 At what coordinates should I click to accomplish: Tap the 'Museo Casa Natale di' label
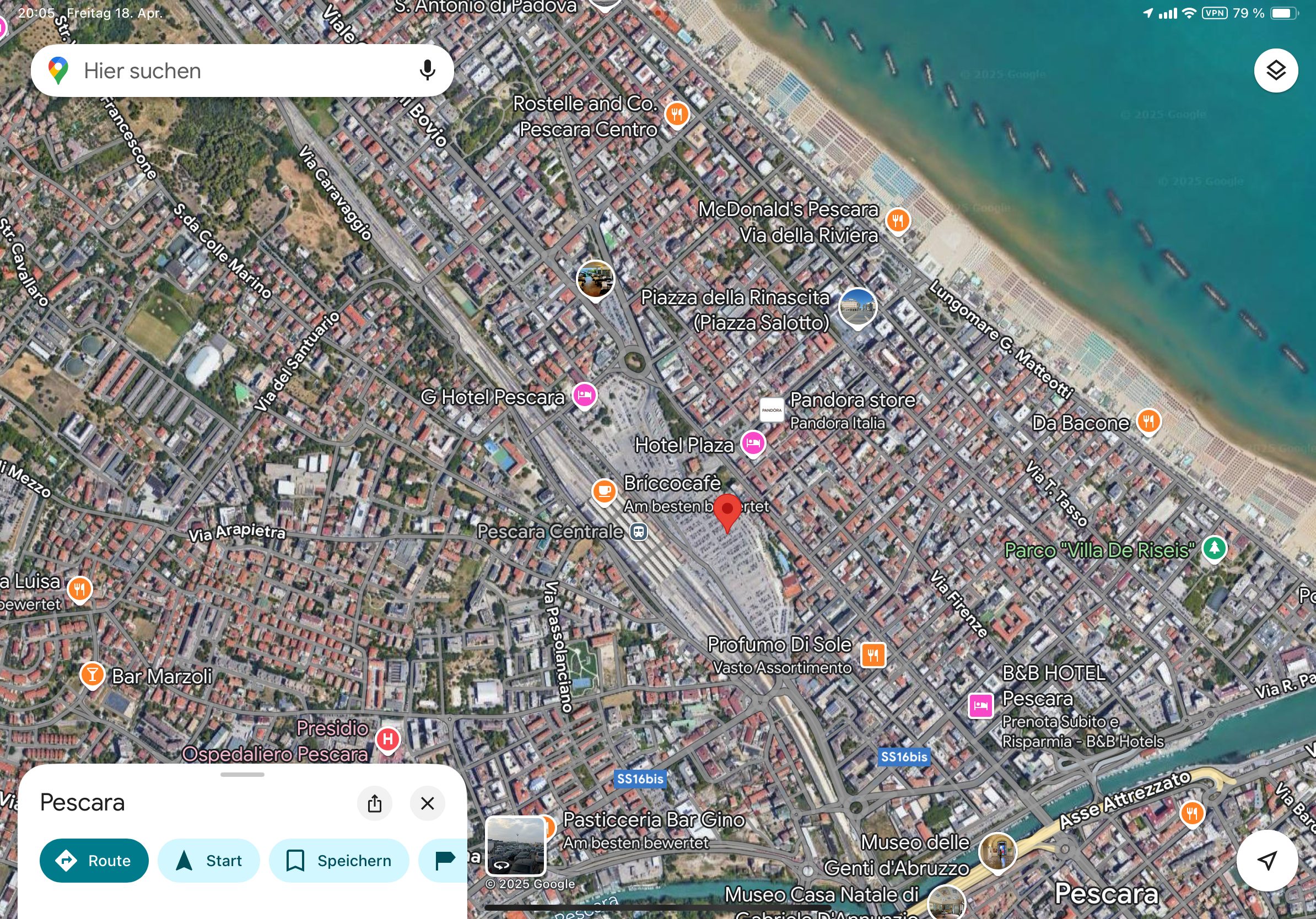[x=821, y=894]
